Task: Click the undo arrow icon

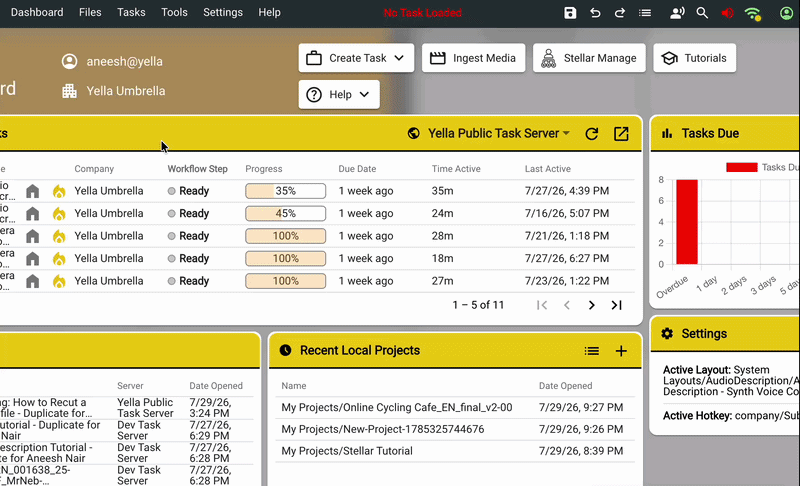Action: [595, 13]
